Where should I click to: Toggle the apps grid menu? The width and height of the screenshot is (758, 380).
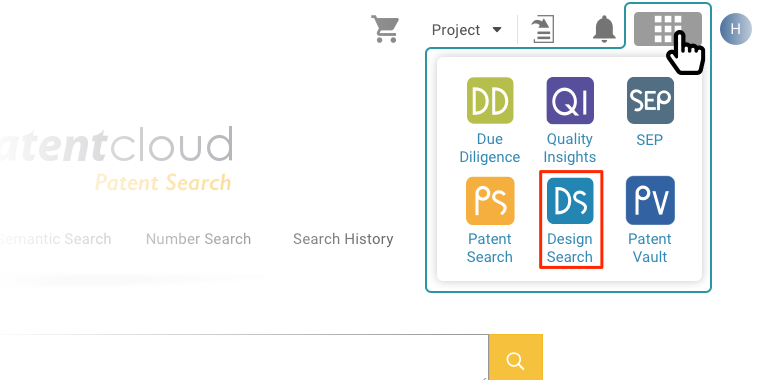668,29
